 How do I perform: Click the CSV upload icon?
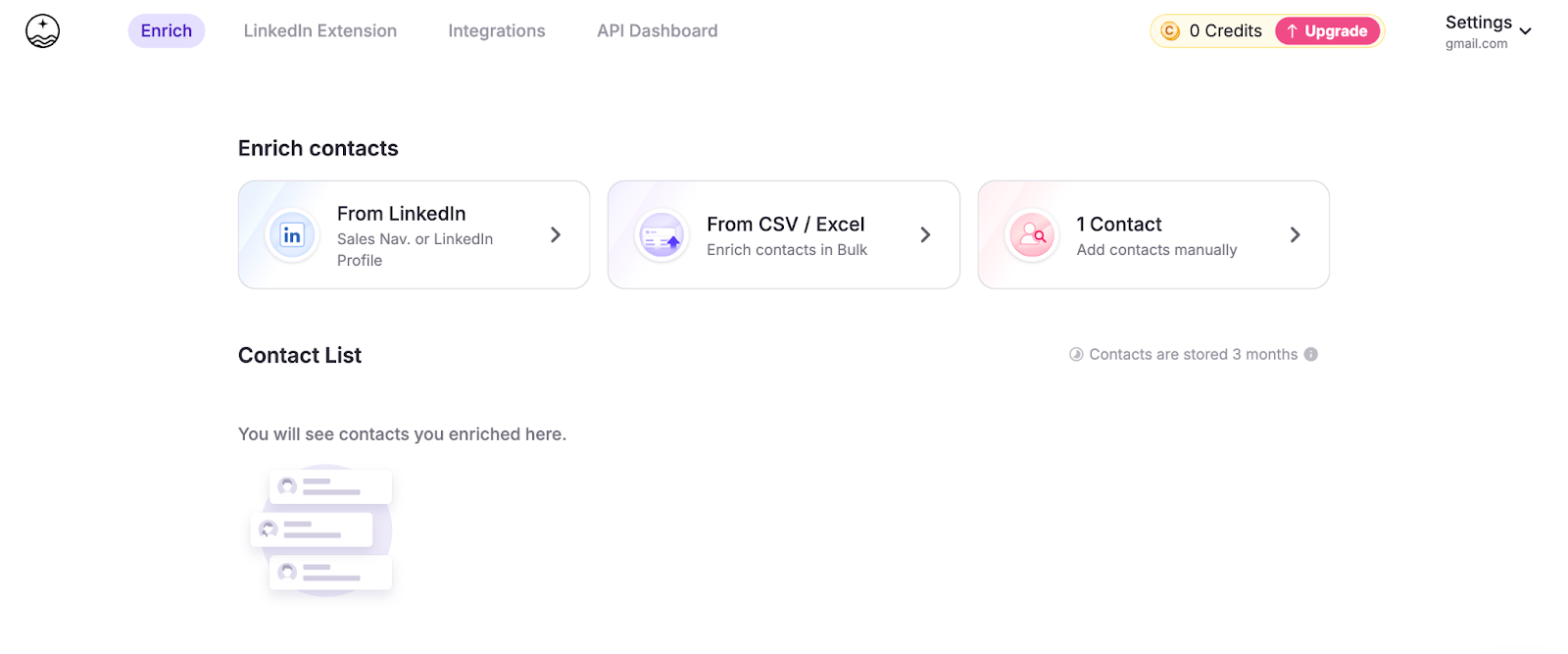pyautogui.click(x=661, y=236)
